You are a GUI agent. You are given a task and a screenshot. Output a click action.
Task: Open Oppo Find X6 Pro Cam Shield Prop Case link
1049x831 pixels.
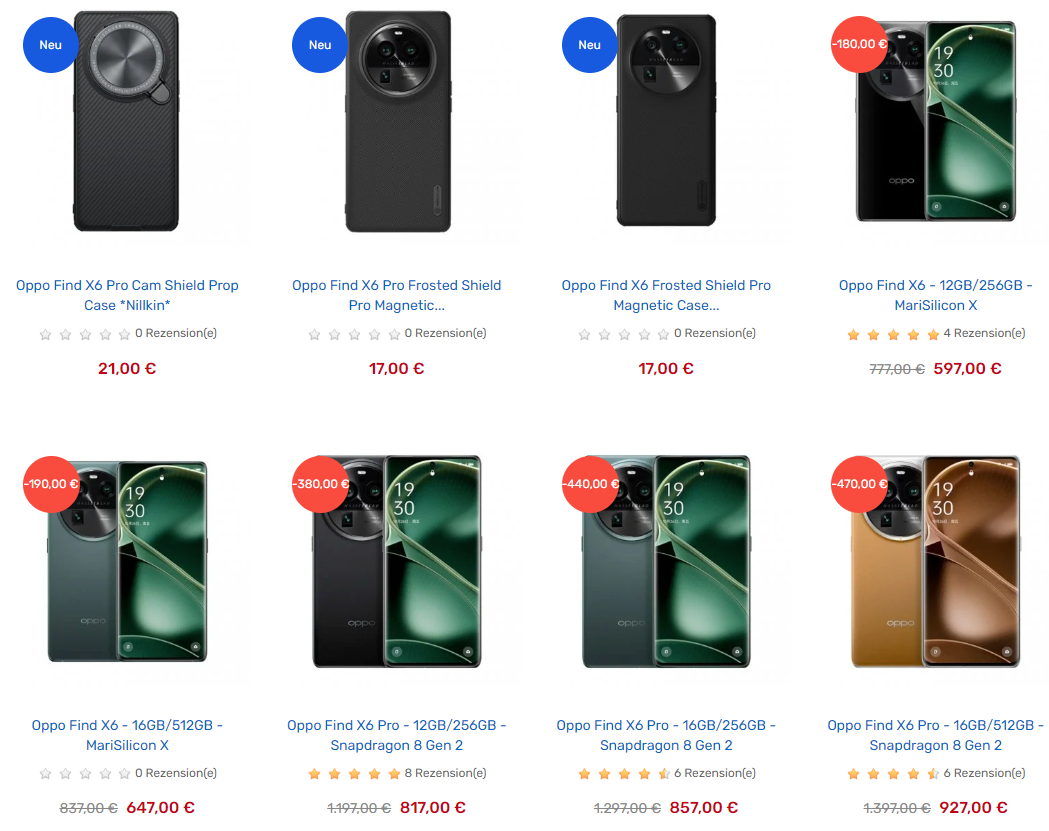pyautogui.click(x=127, y=295)
